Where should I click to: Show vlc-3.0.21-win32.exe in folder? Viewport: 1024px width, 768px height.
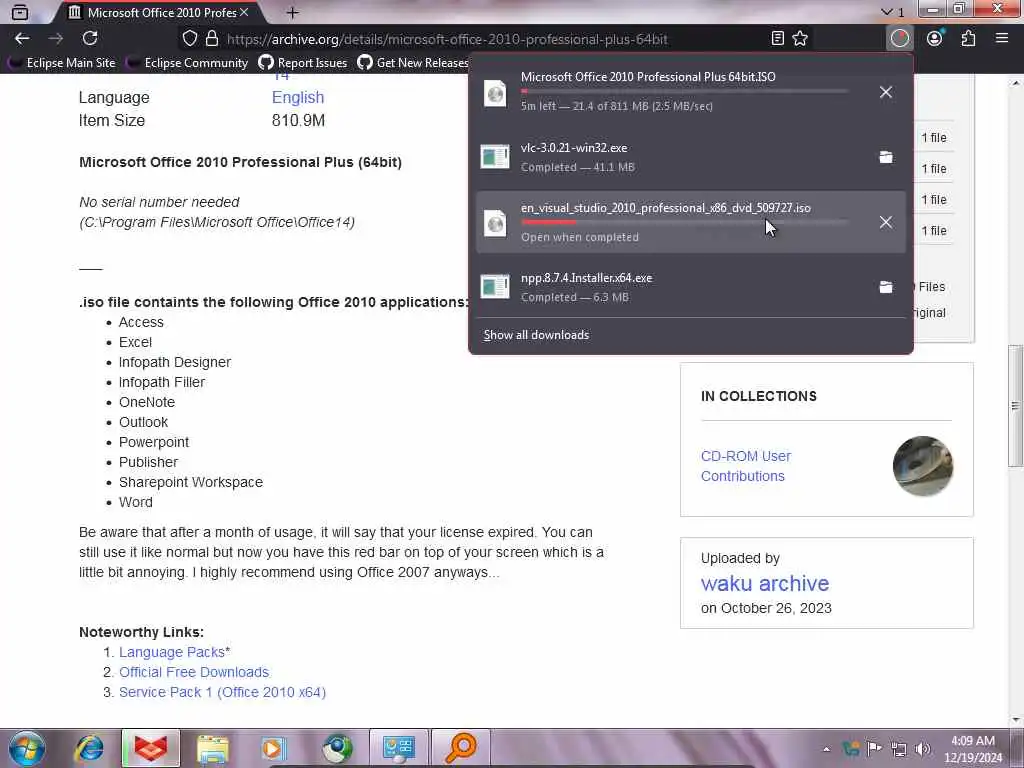pyautogui.click(x=886, y=157)
